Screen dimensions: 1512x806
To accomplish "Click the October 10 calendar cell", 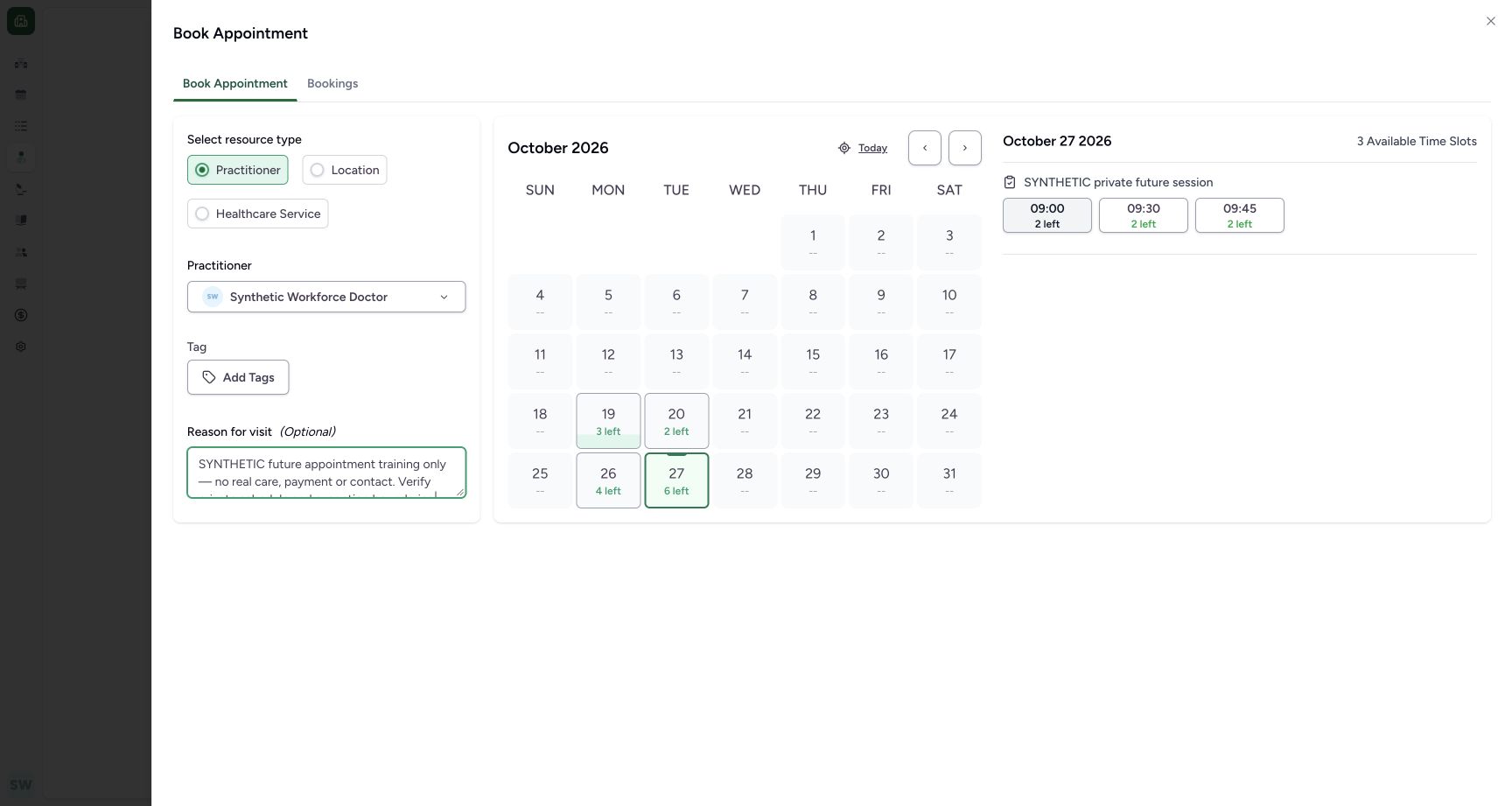I will [949, 302].
